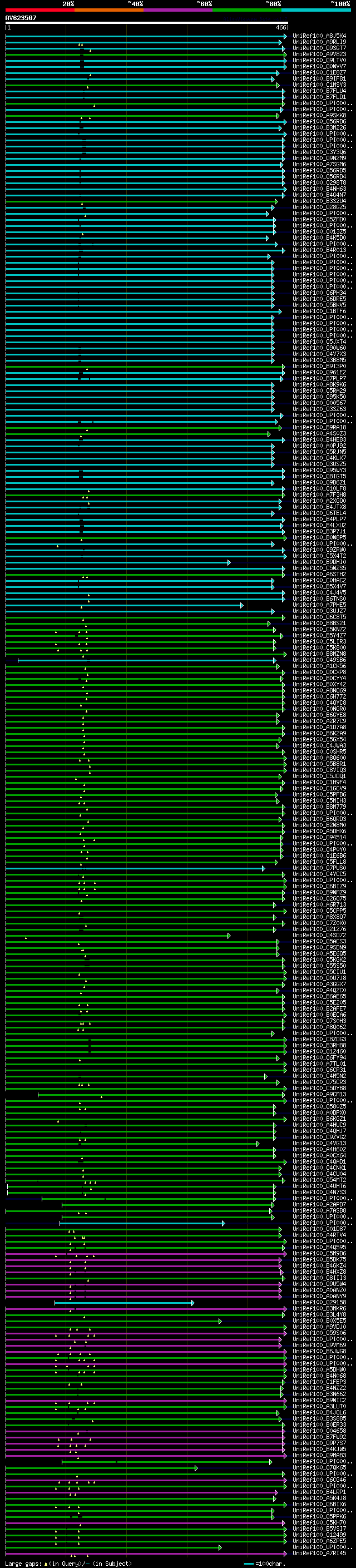Viewport: 356px width, 1568px height.
Task: Select hit UniRef100_C5GX54
Action: pos(319,740)
